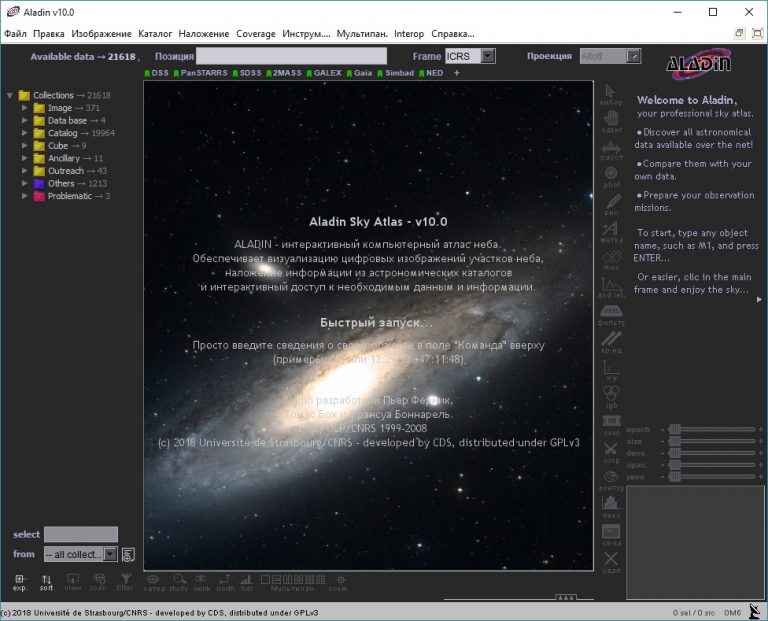This screenshot has width=768, height=621.
Task: Click the удал (delete) X tool
Action: point(611,562)
